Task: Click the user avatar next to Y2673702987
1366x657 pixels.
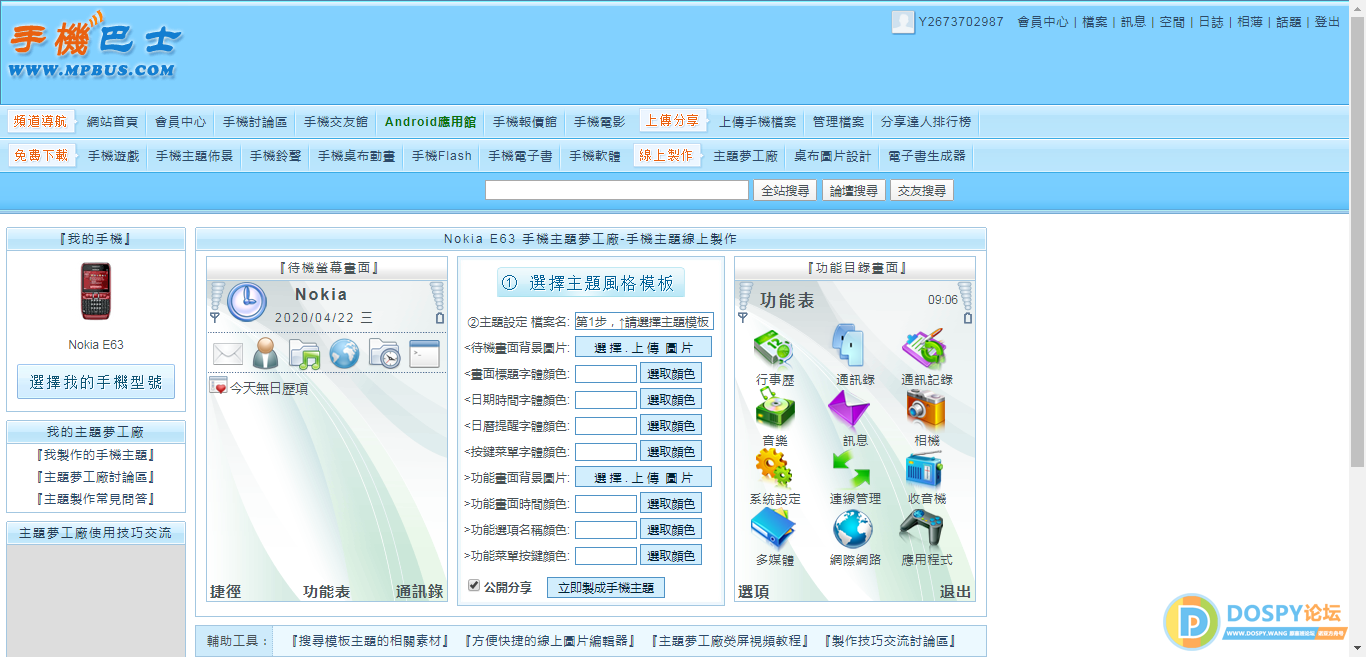Action: (903, 22)
